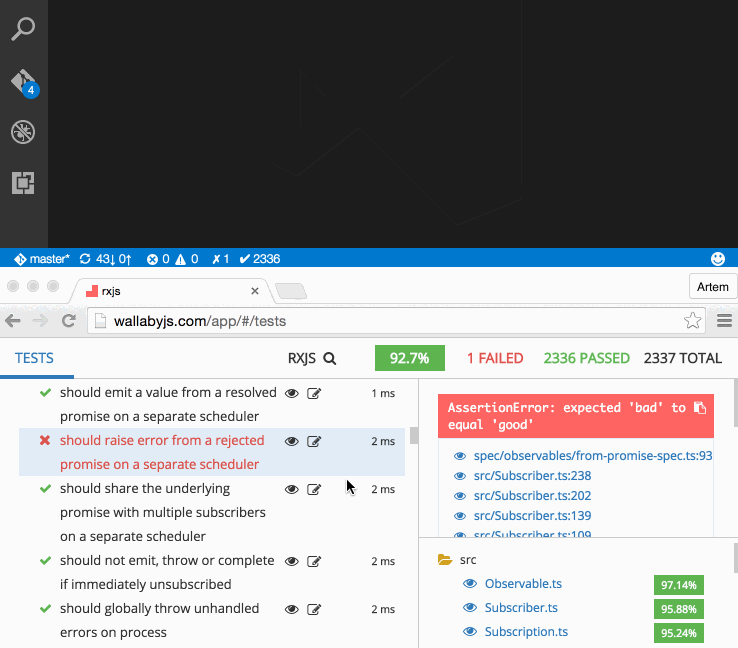Screen dimensions: 738x648
Task: Open spec/observables/from-promise-spec.ts:93 link
Action: [593, 456]
